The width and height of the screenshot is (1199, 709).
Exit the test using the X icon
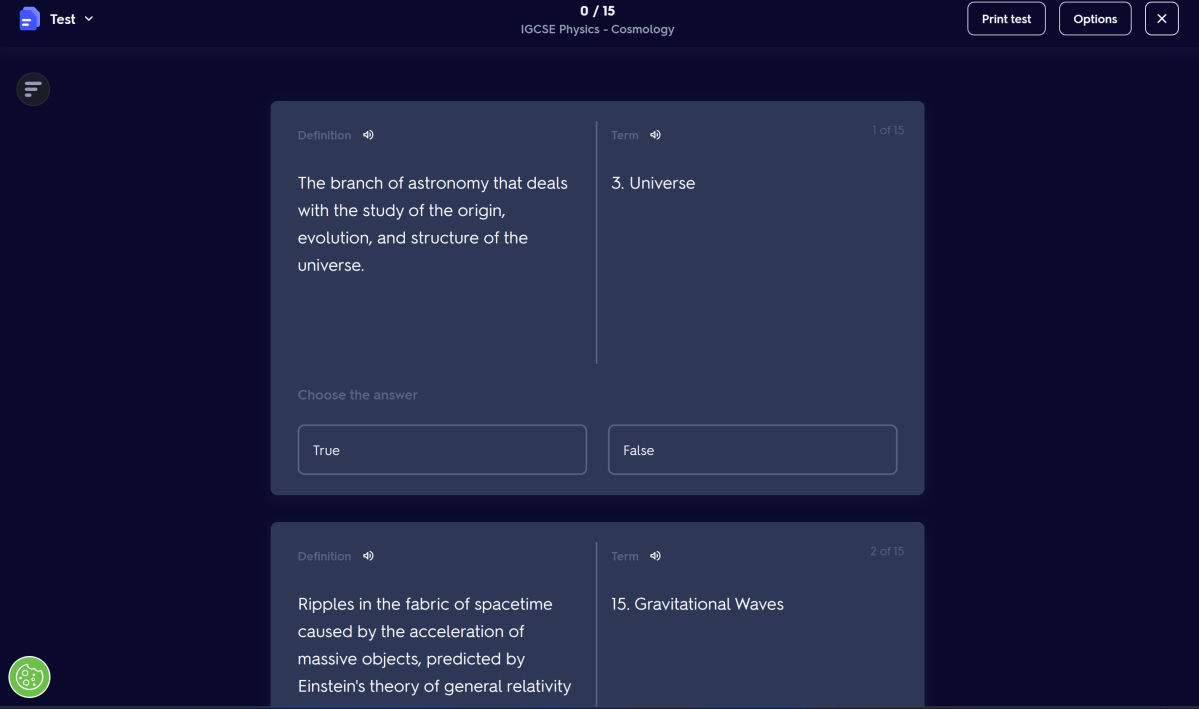(x=1161, y=18)
